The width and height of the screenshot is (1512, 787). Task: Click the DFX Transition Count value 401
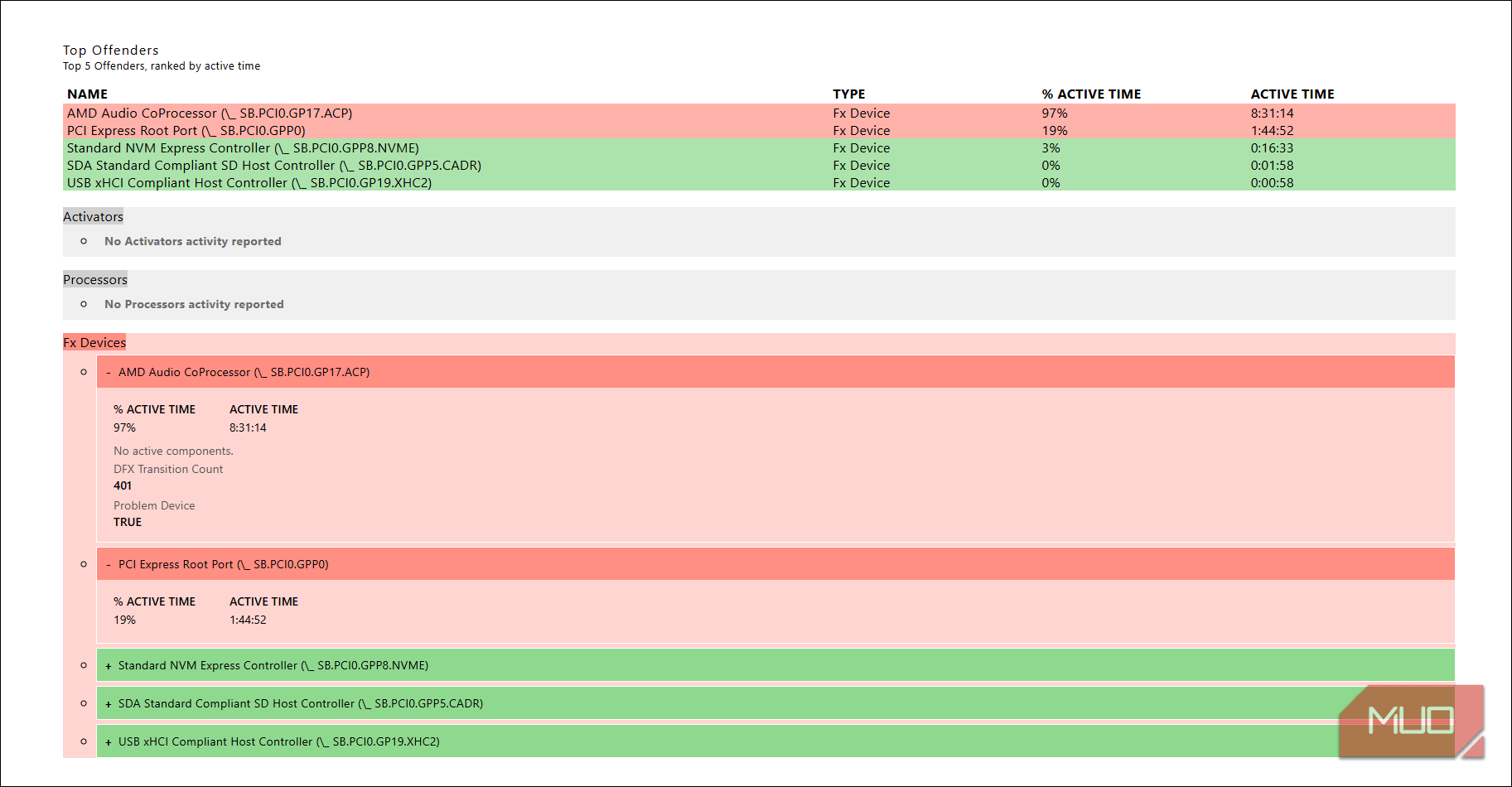coord(123,486)
